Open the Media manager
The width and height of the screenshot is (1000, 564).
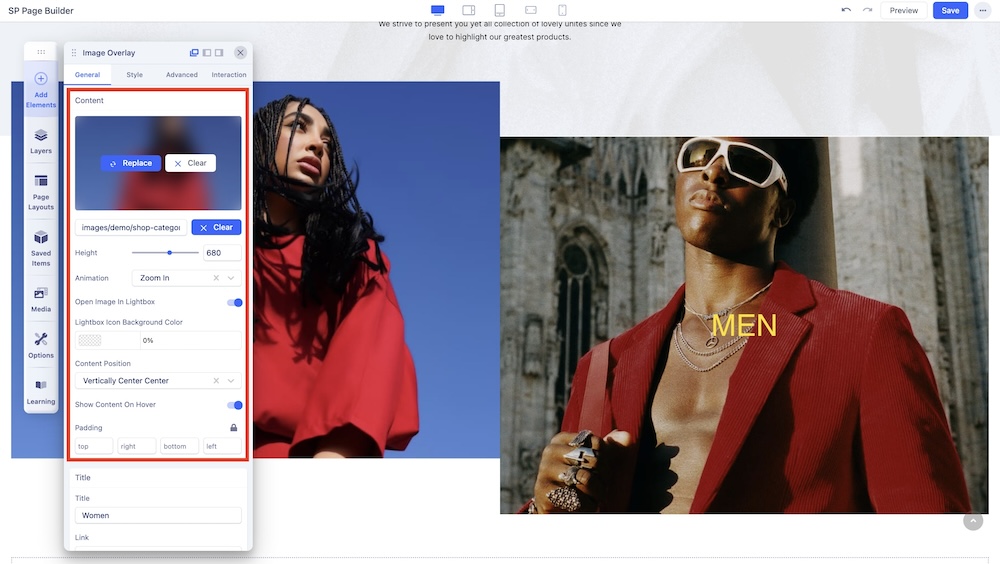pyautogui.click(x=41, y=299)
